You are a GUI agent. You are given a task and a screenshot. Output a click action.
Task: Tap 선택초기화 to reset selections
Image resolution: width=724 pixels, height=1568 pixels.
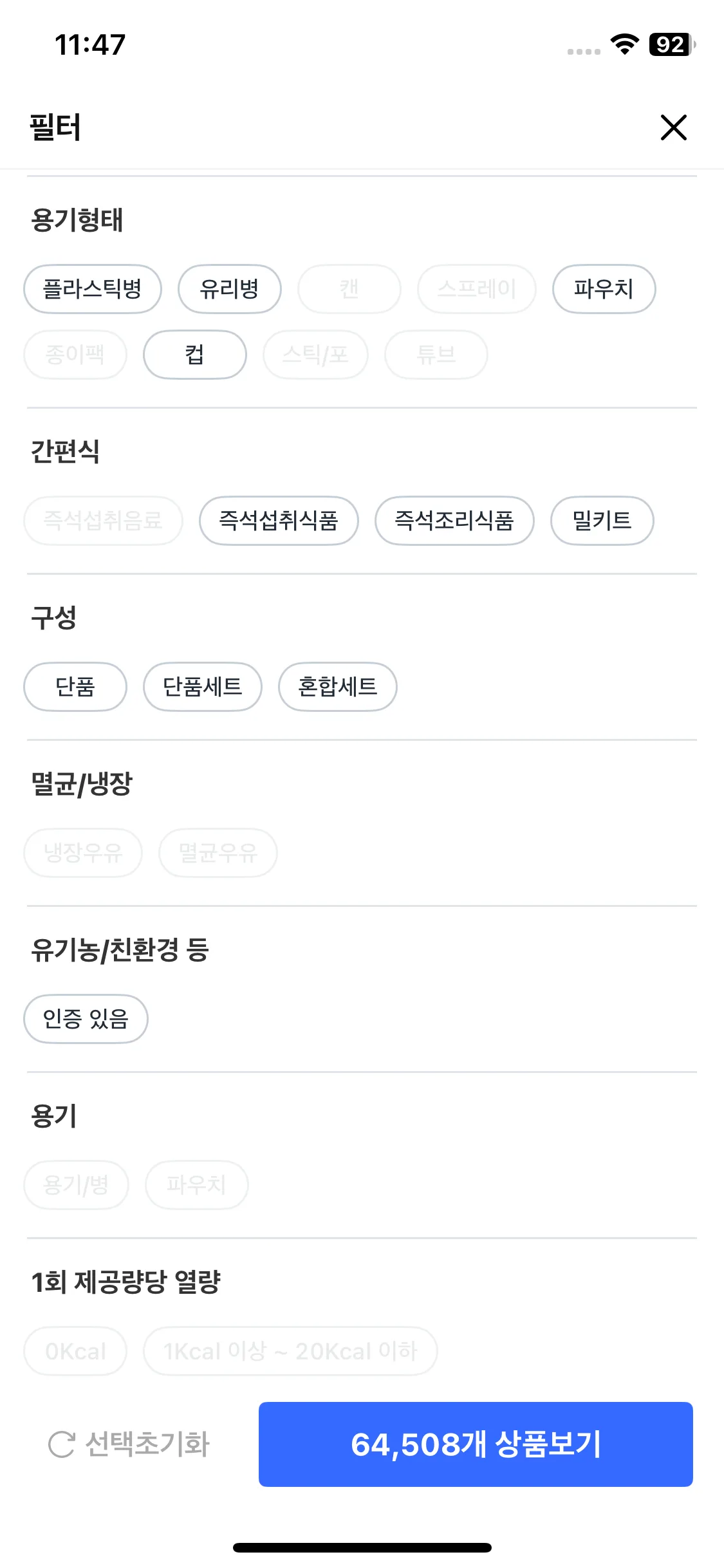click(x=129, y=1444)
